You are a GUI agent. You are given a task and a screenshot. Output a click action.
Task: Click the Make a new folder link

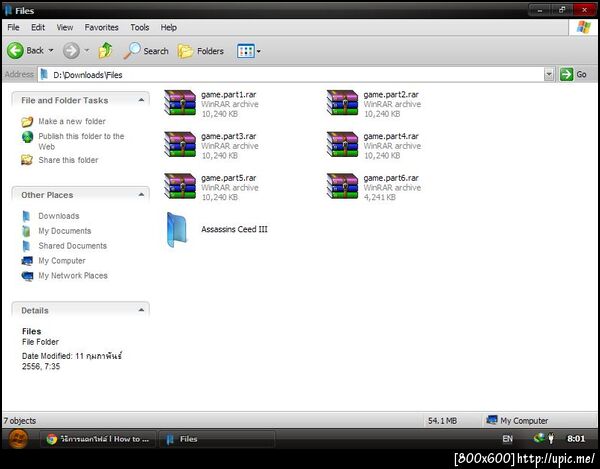click(x=72, y=122)
